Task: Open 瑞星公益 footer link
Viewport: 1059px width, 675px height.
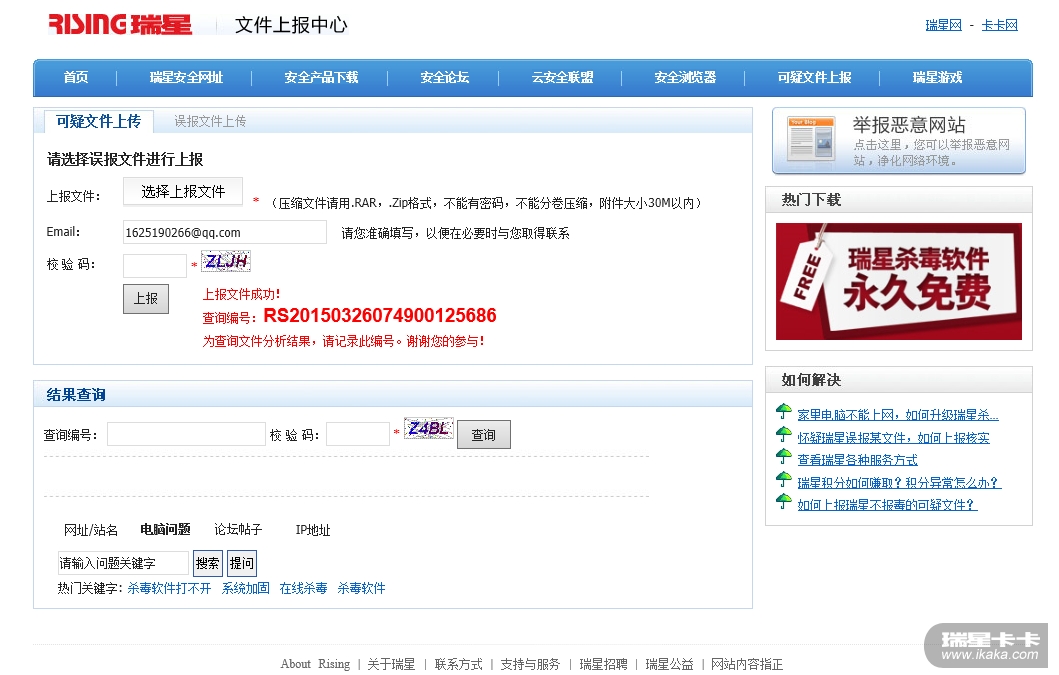Action: (669, 664)
